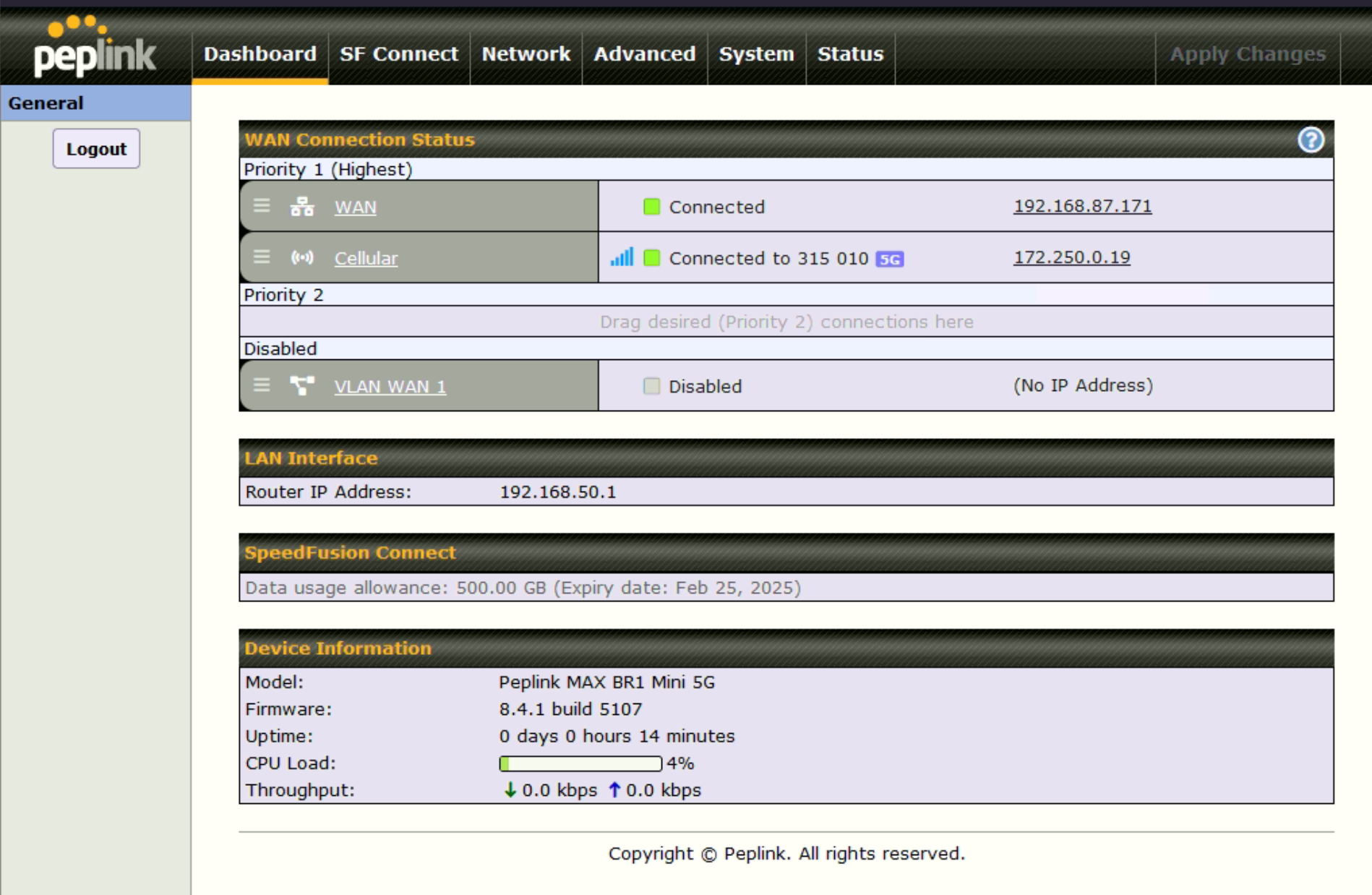Open the Cellular connection link
1372x895 pixels.
point(366,258)
